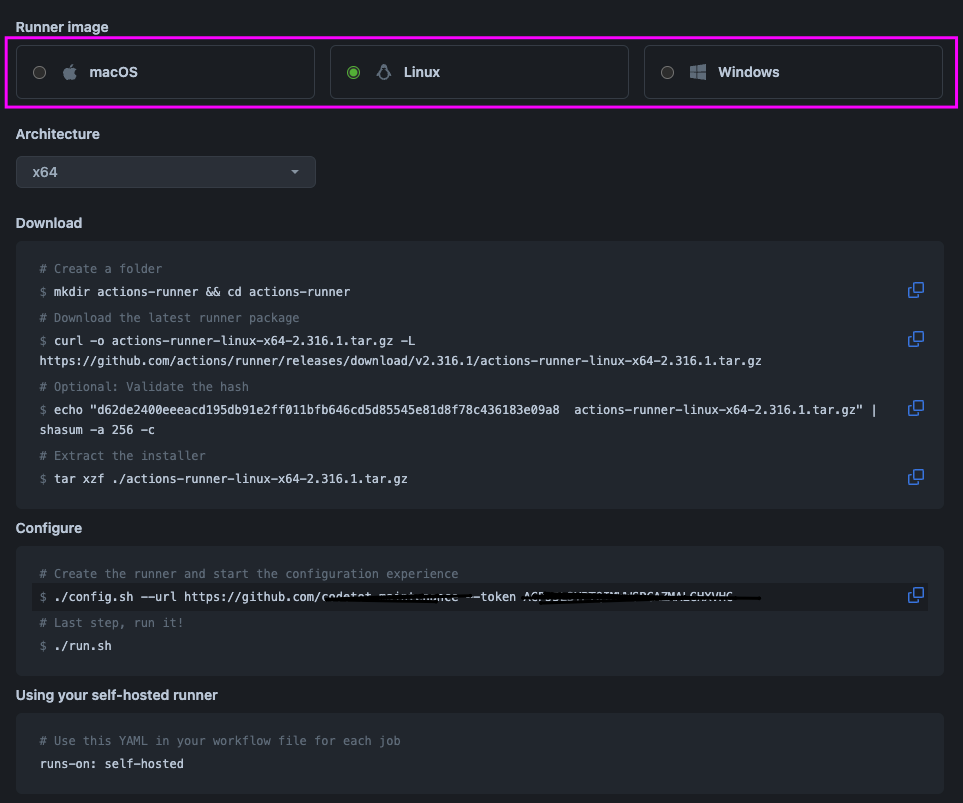This screenshot has height=803, width=963.
Task: Copy the curl download command
Action: point(915,339)
